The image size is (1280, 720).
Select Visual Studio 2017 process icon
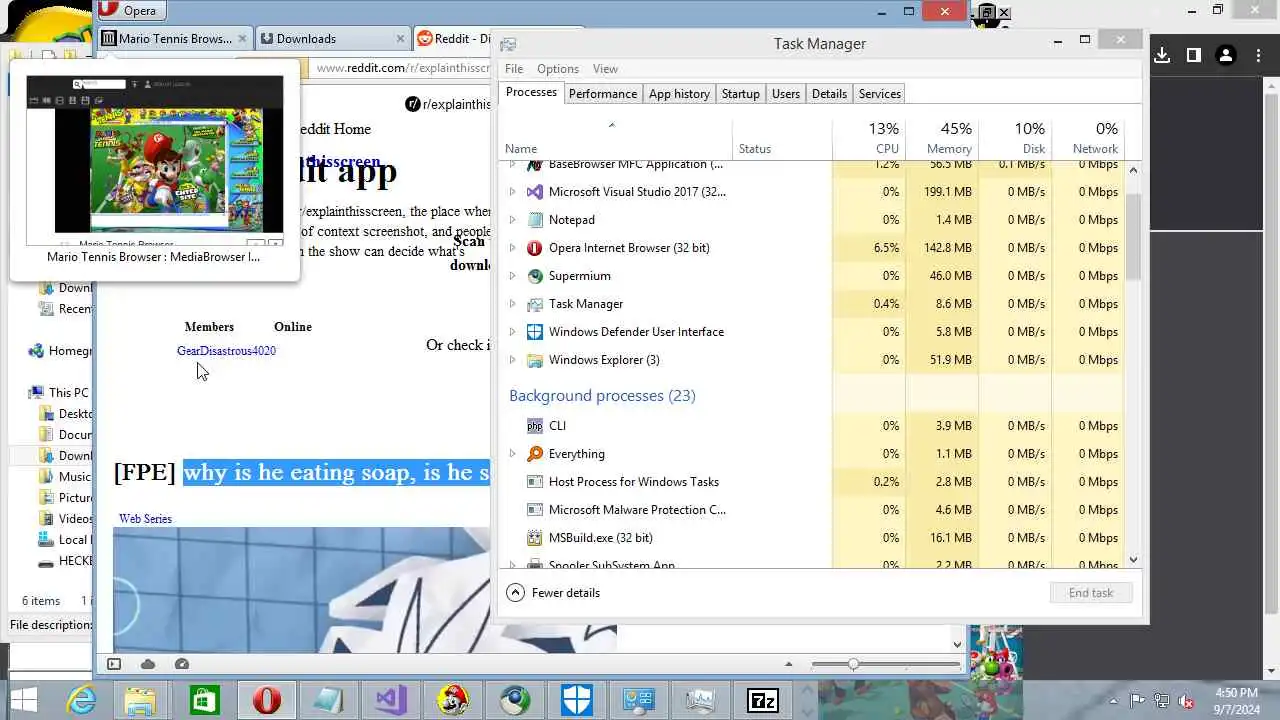[x=535, y=192]
